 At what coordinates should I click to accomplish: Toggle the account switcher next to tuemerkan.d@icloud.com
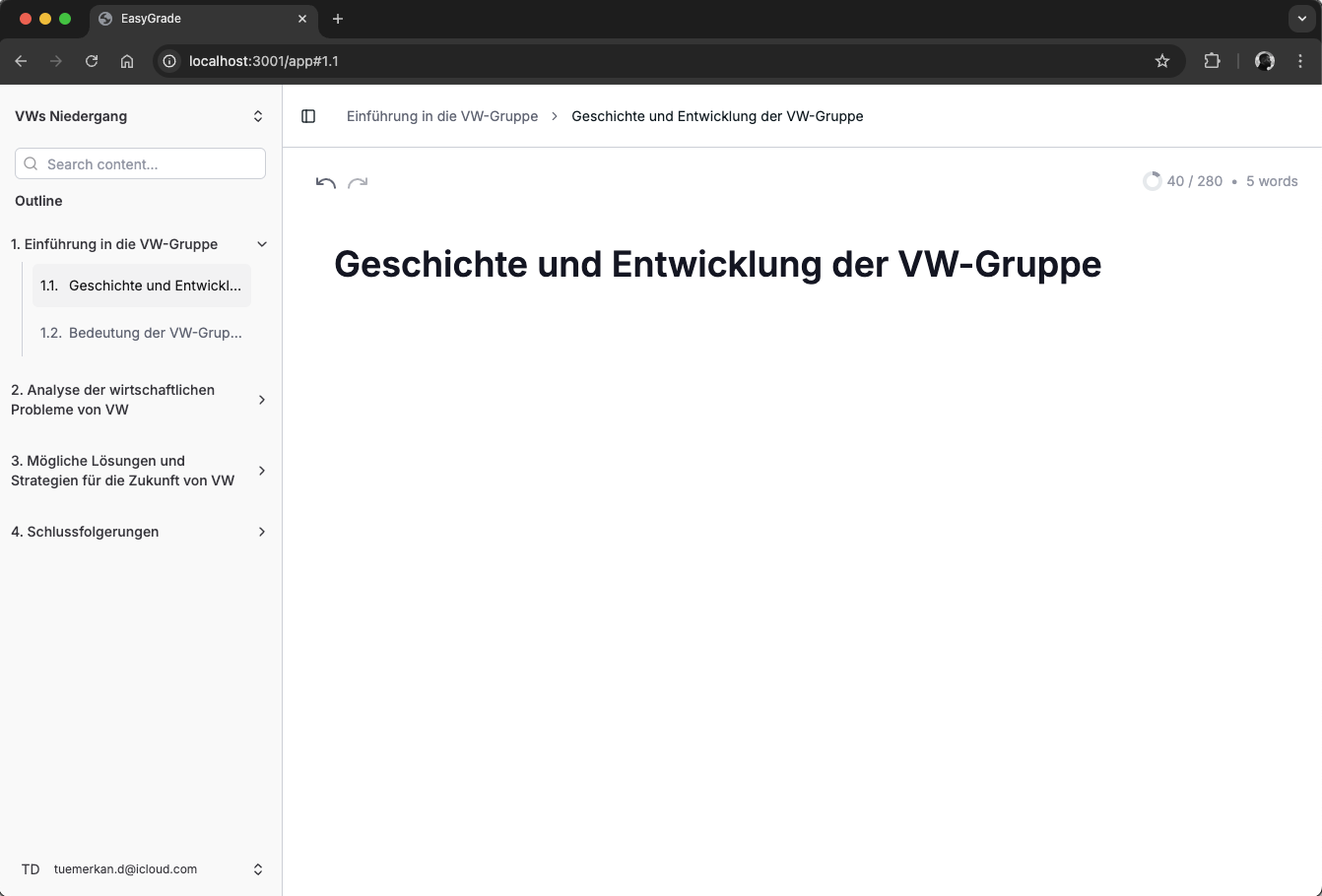click(x=257, y=868)
